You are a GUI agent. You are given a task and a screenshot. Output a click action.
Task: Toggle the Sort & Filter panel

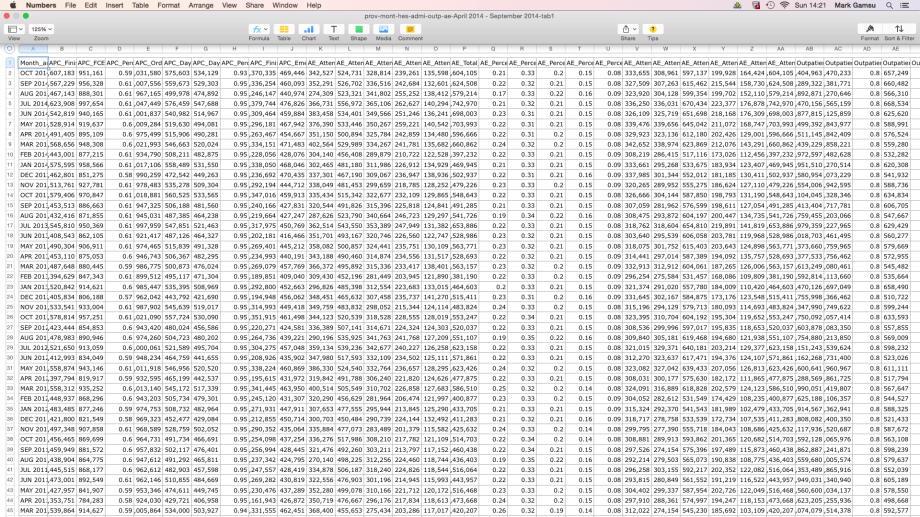coord(899,31)
